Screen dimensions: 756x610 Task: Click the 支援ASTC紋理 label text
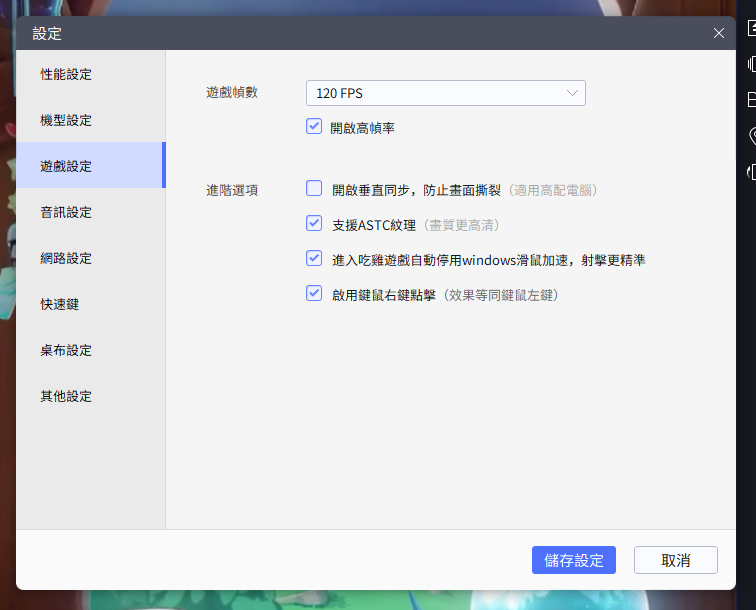point(374,225)
